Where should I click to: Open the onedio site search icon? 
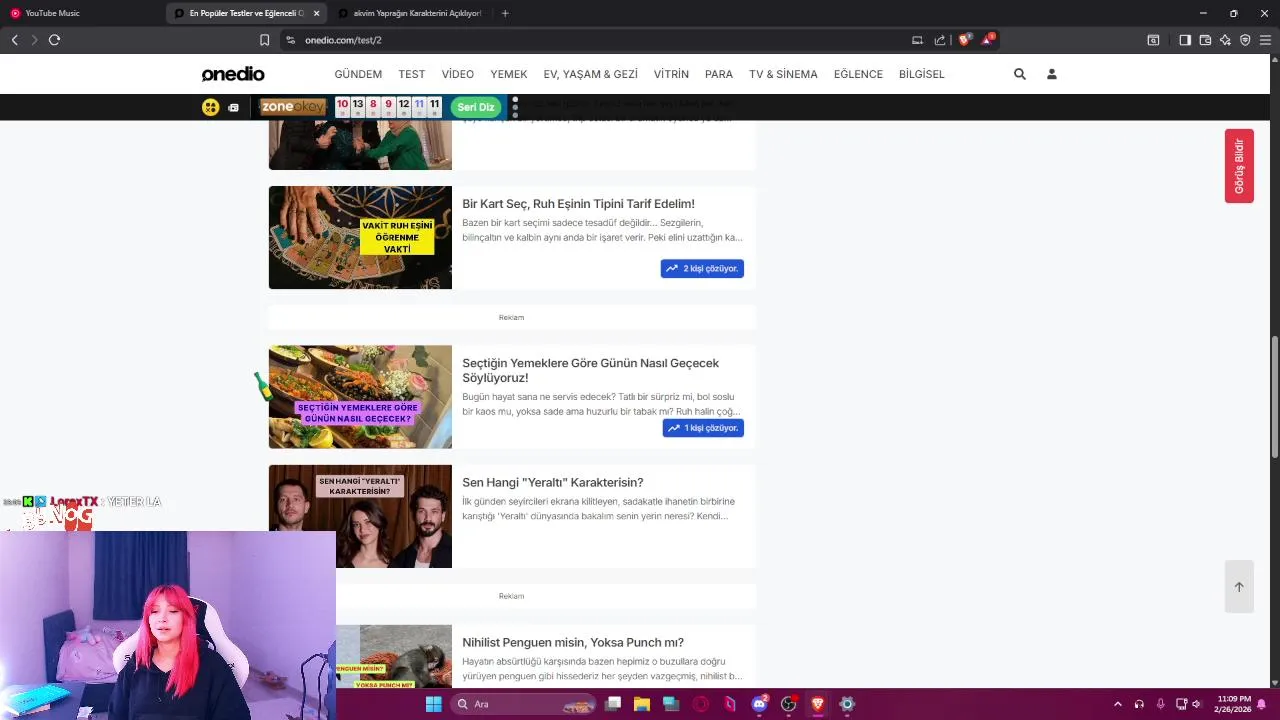click(x=1019, y=74)
